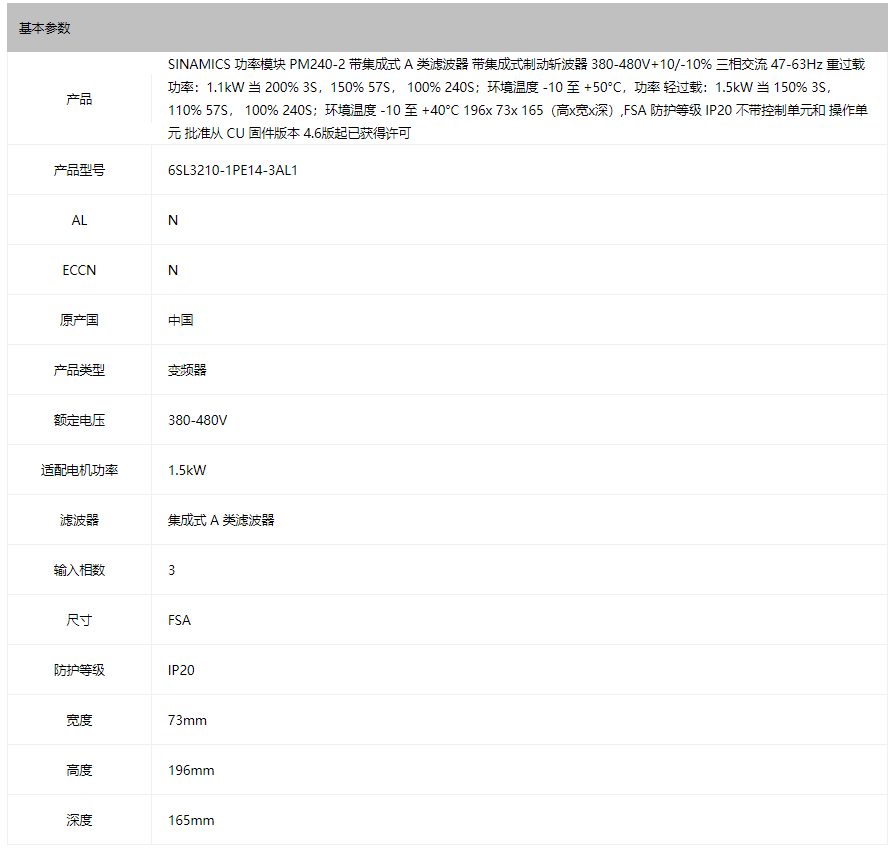Select the 额定电压 row label
Image resolution: width=895 pixels, height=851 pixels.
(79, 420)
